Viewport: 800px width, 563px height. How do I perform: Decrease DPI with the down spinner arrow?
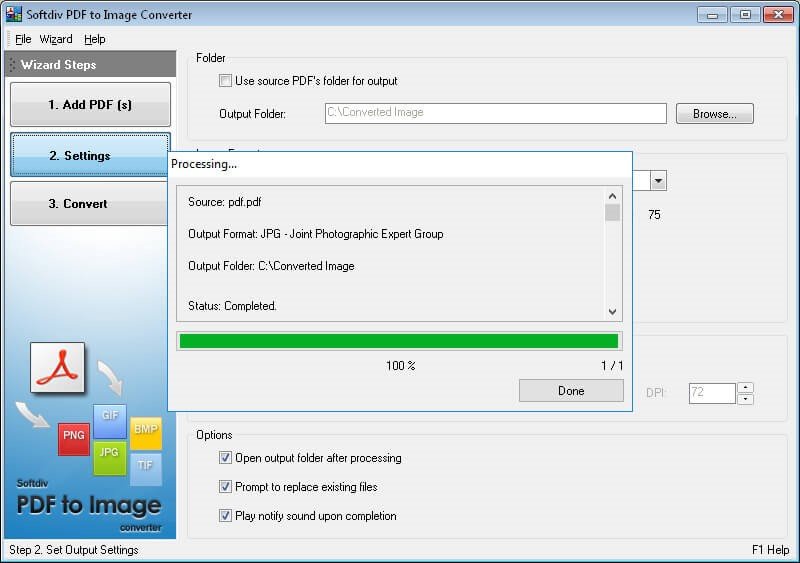[x=745, y=399]
